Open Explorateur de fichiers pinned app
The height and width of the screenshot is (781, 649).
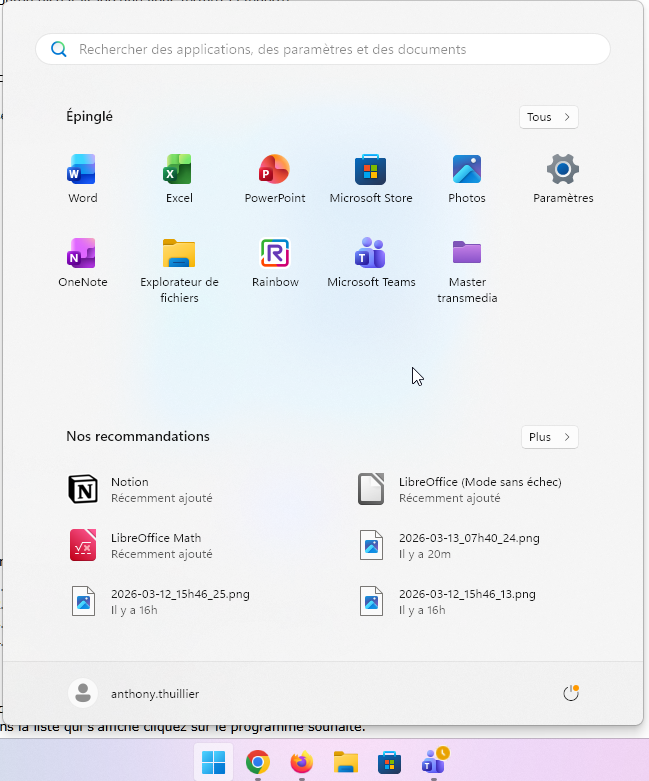click(x=179, y=270)
